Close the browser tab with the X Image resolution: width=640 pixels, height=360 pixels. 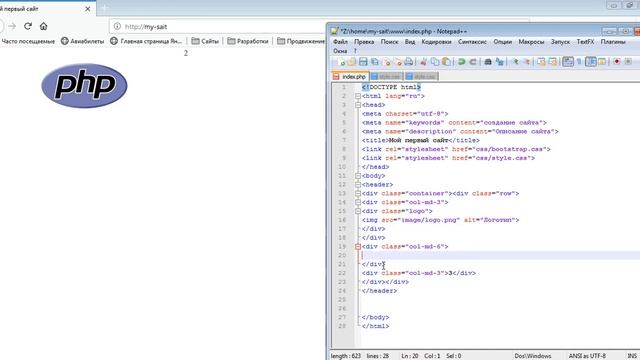point(87,9)
